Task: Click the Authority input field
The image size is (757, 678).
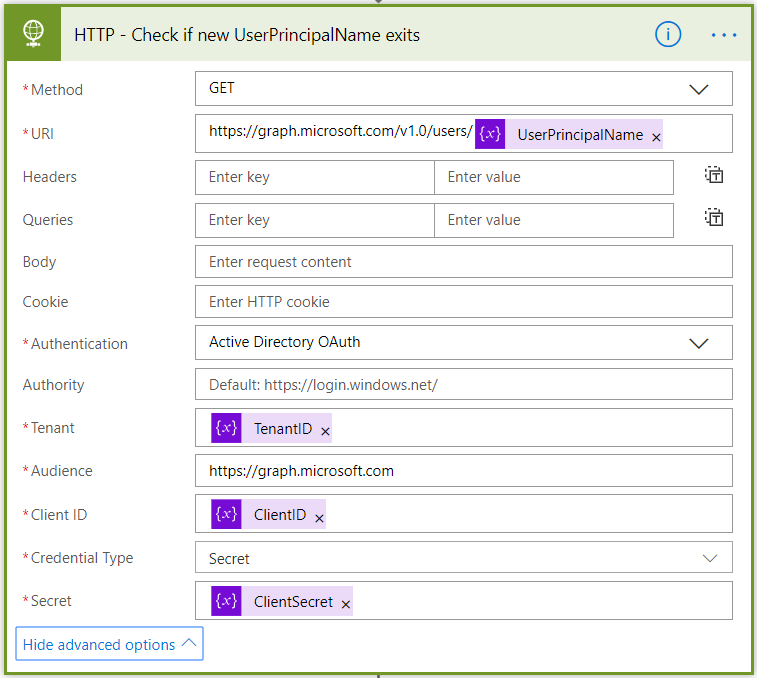Action: coord(463,385)
